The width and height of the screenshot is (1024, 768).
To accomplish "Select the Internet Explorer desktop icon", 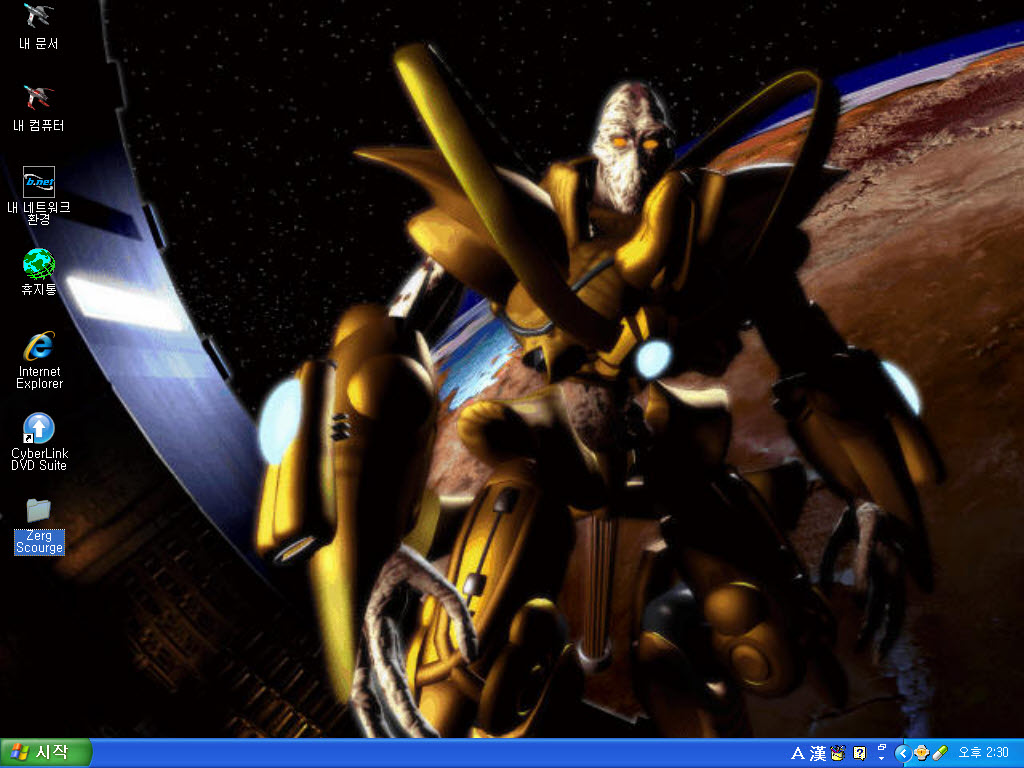I will click(x=39, y=346).
